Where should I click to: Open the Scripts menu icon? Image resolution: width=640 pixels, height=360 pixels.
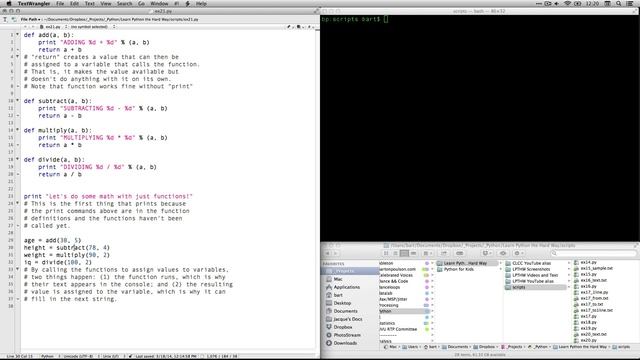coord(188,3)
